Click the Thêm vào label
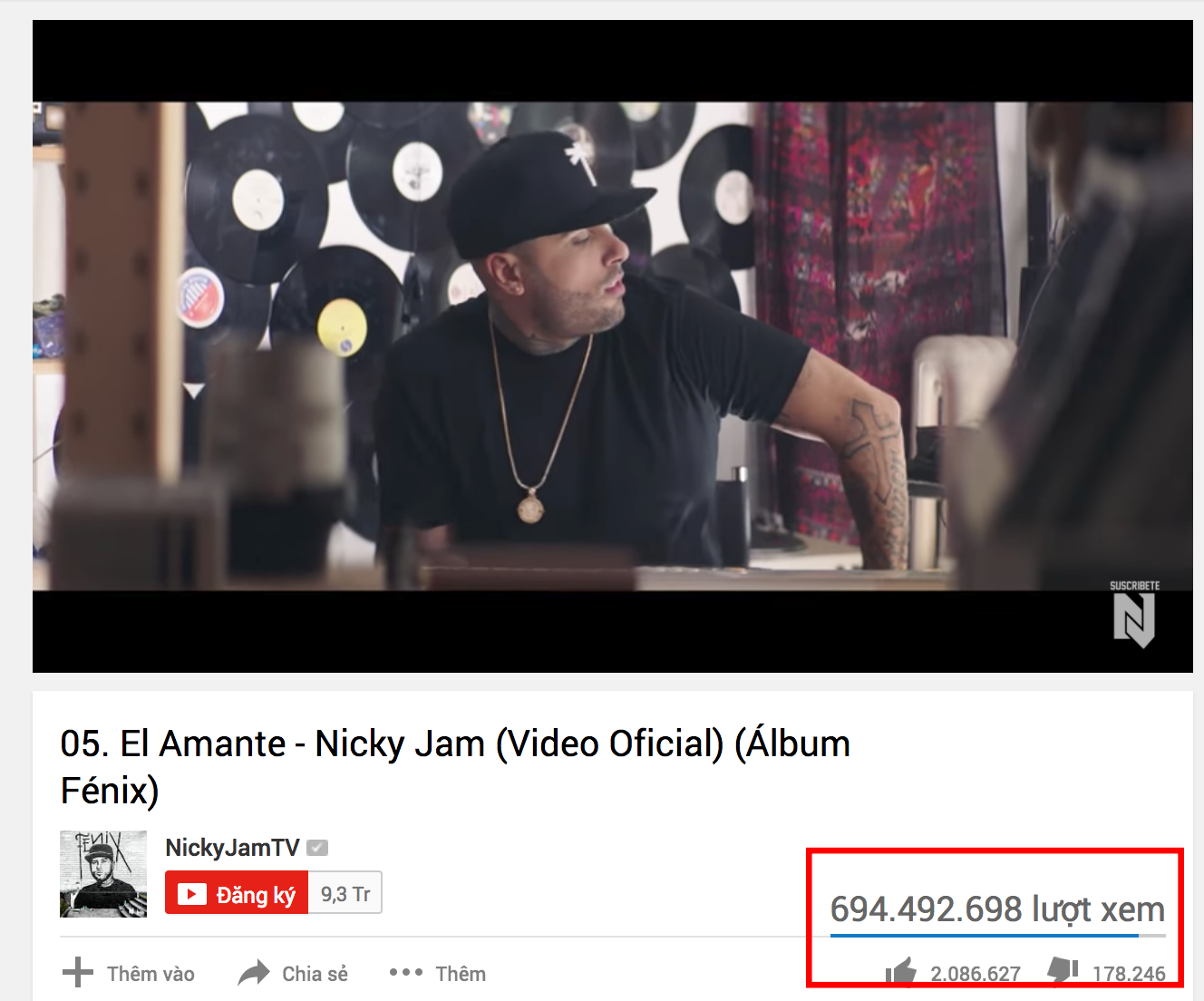1204x1001 pixels. click(x=150, y=974)
